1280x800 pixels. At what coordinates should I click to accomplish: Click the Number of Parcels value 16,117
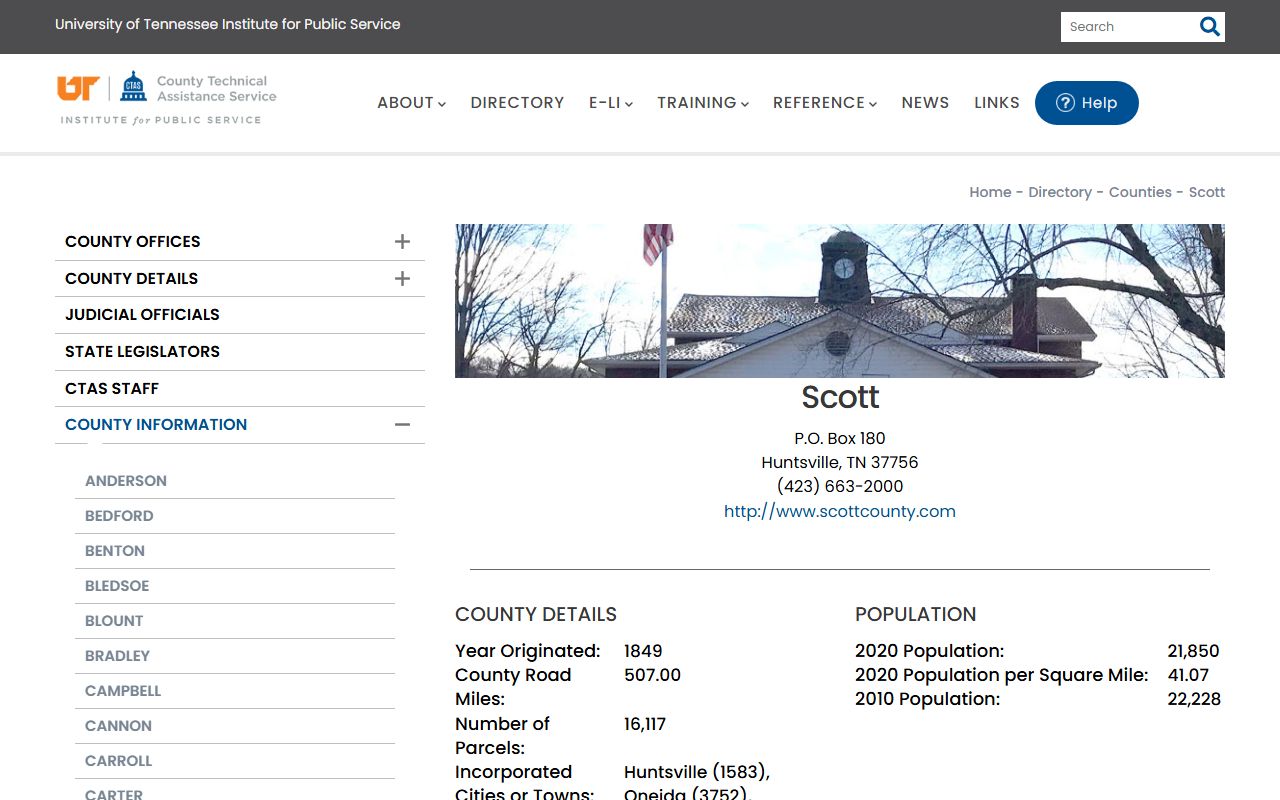645,724
